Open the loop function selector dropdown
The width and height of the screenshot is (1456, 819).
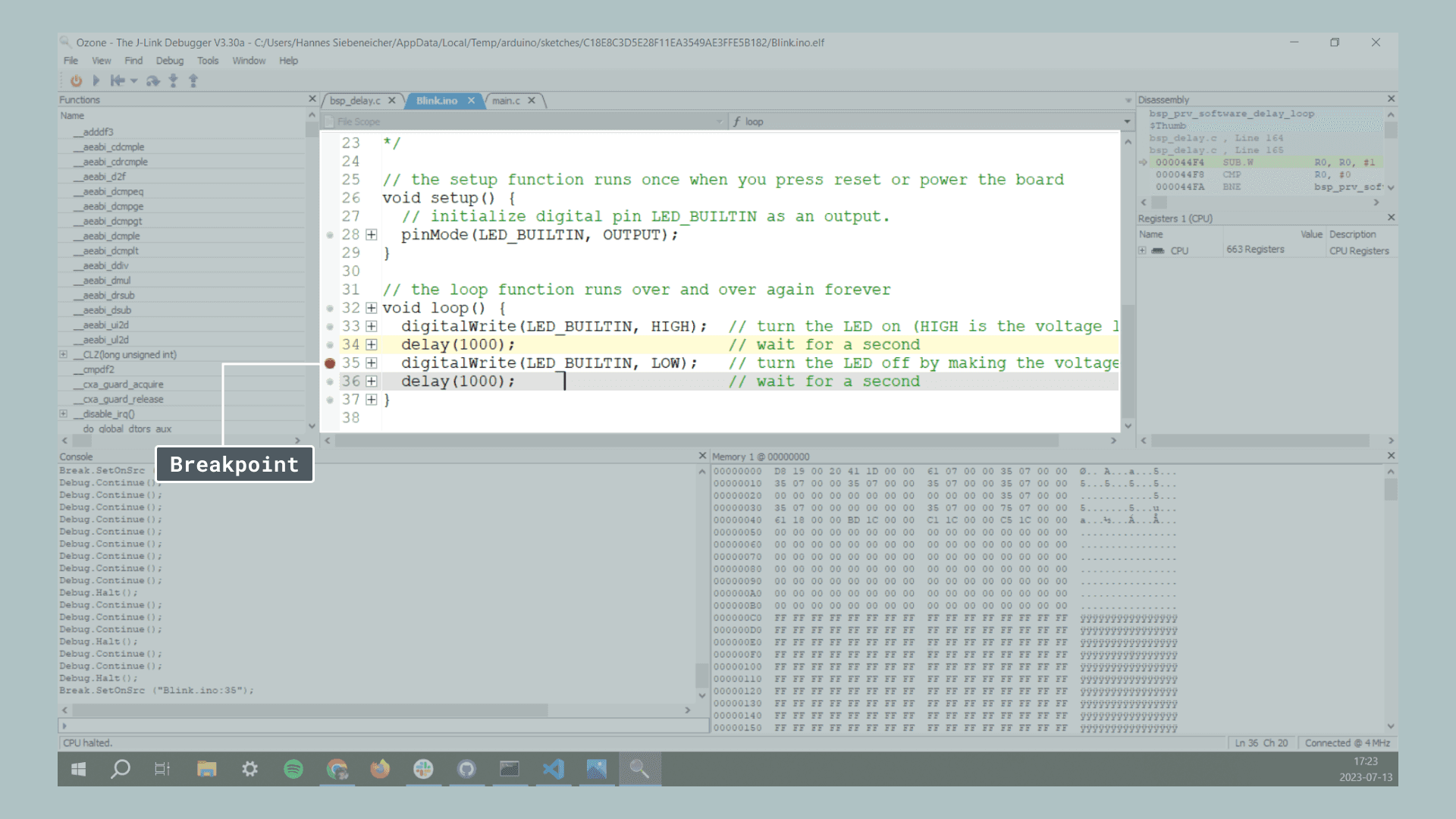pos(1127,121)
